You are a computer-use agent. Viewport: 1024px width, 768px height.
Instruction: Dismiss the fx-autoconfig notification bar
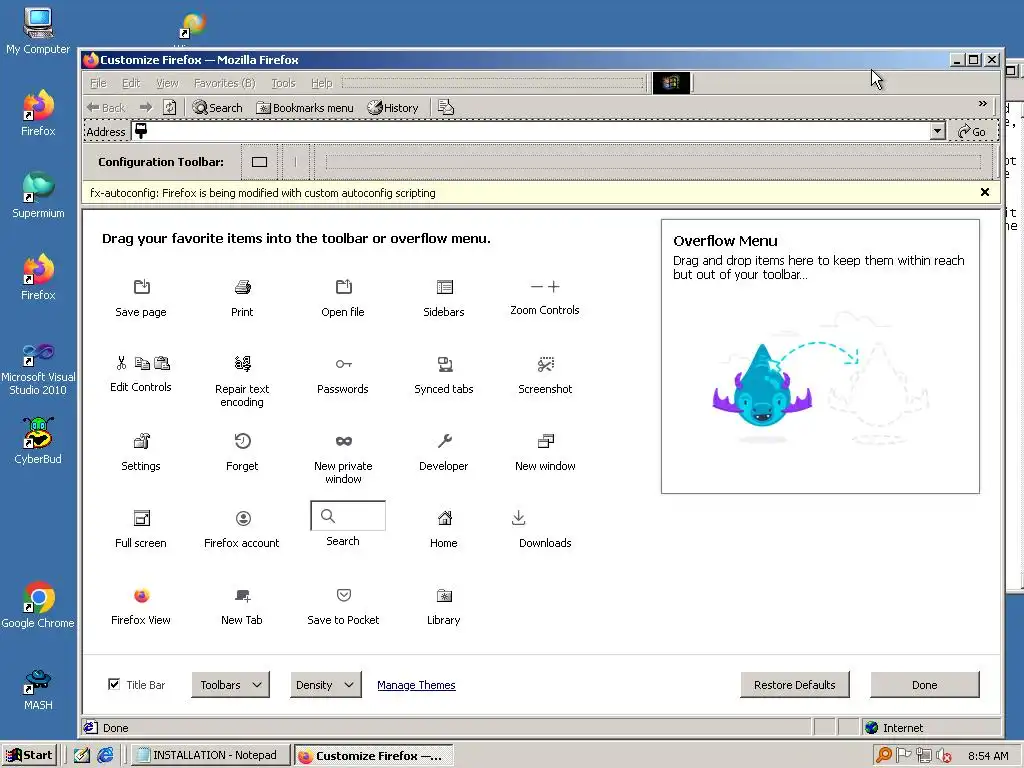985,192
